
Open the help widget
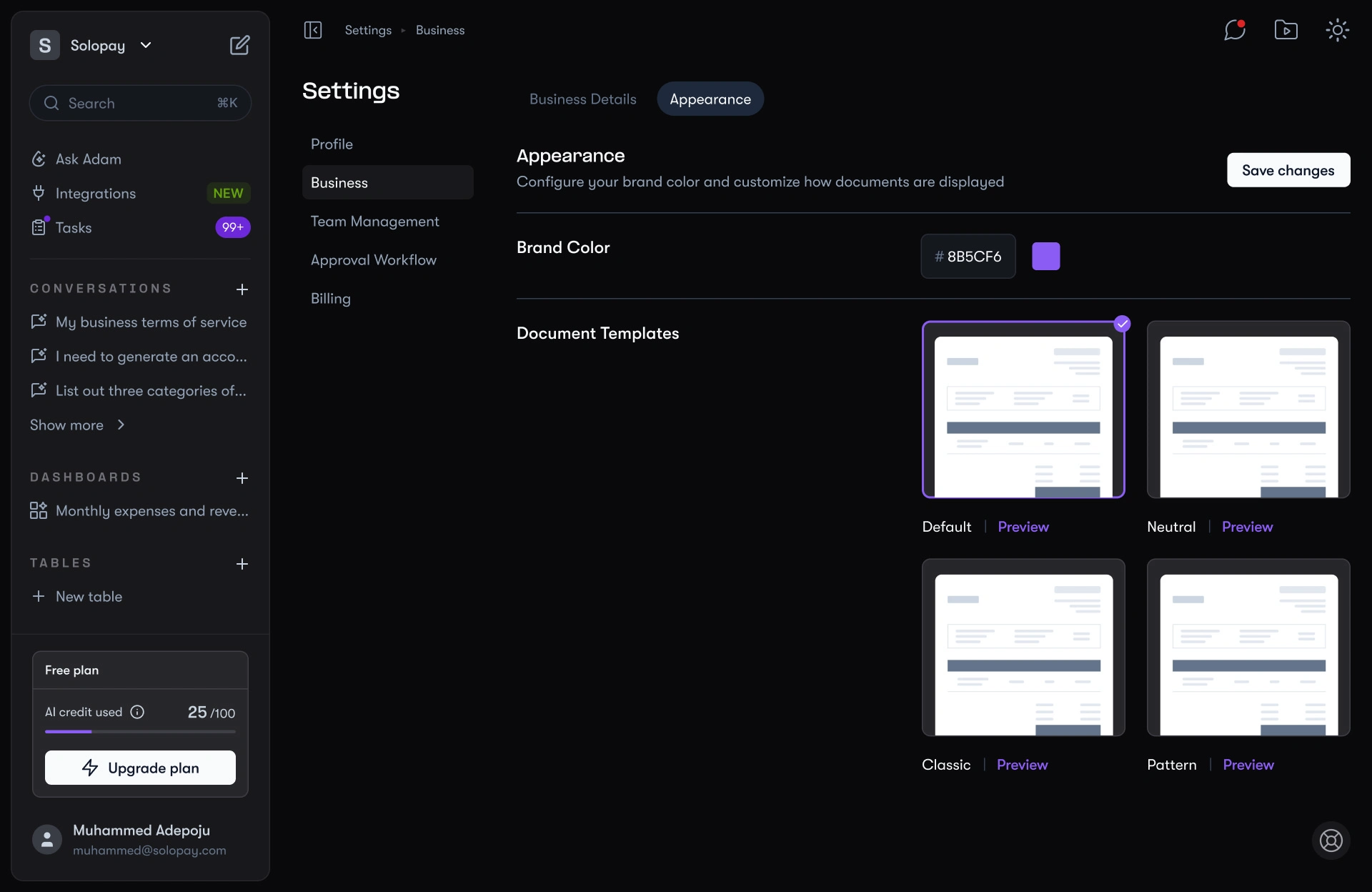point(1330,841)
